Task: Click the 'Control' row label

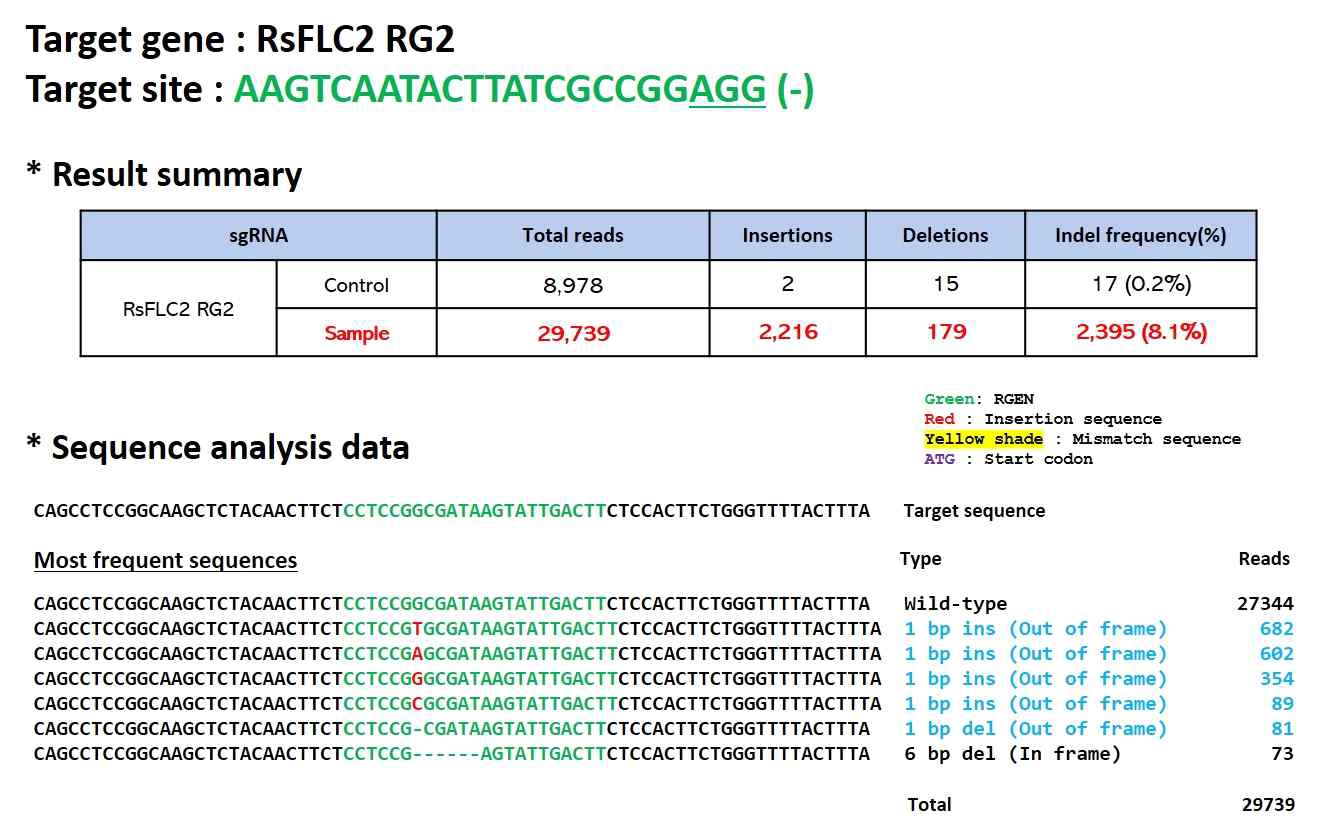Action: 356,285
